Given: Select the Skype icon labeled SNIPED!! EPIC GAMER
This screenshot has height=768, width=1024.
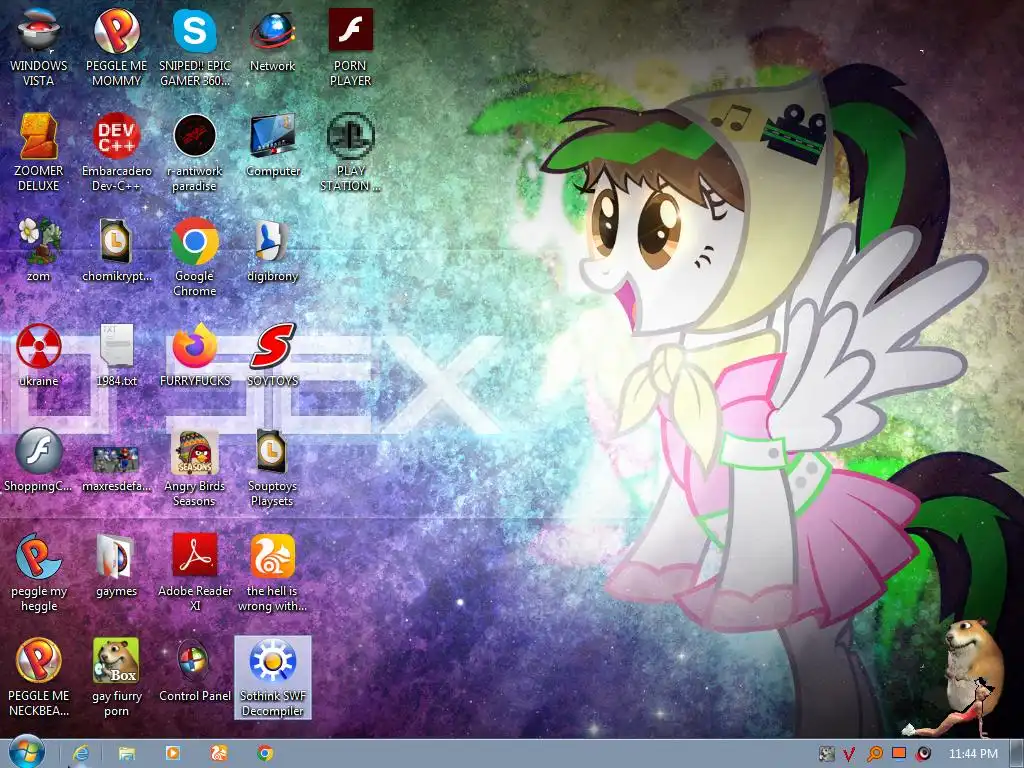Looking at the screenshot, I should [x=195, y=47].
